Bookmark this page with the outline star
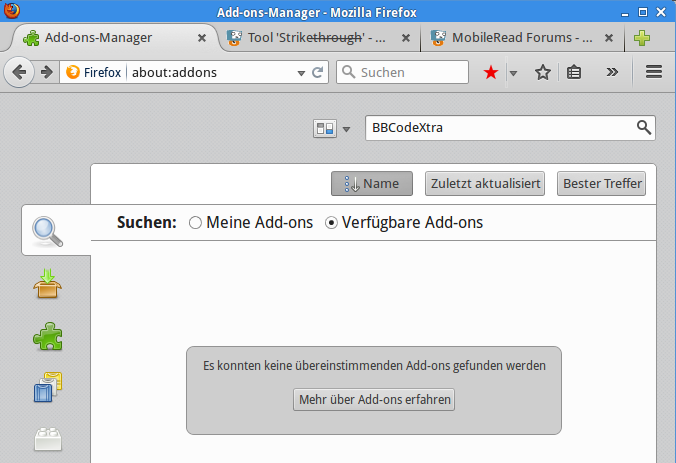 pos(542,72)
